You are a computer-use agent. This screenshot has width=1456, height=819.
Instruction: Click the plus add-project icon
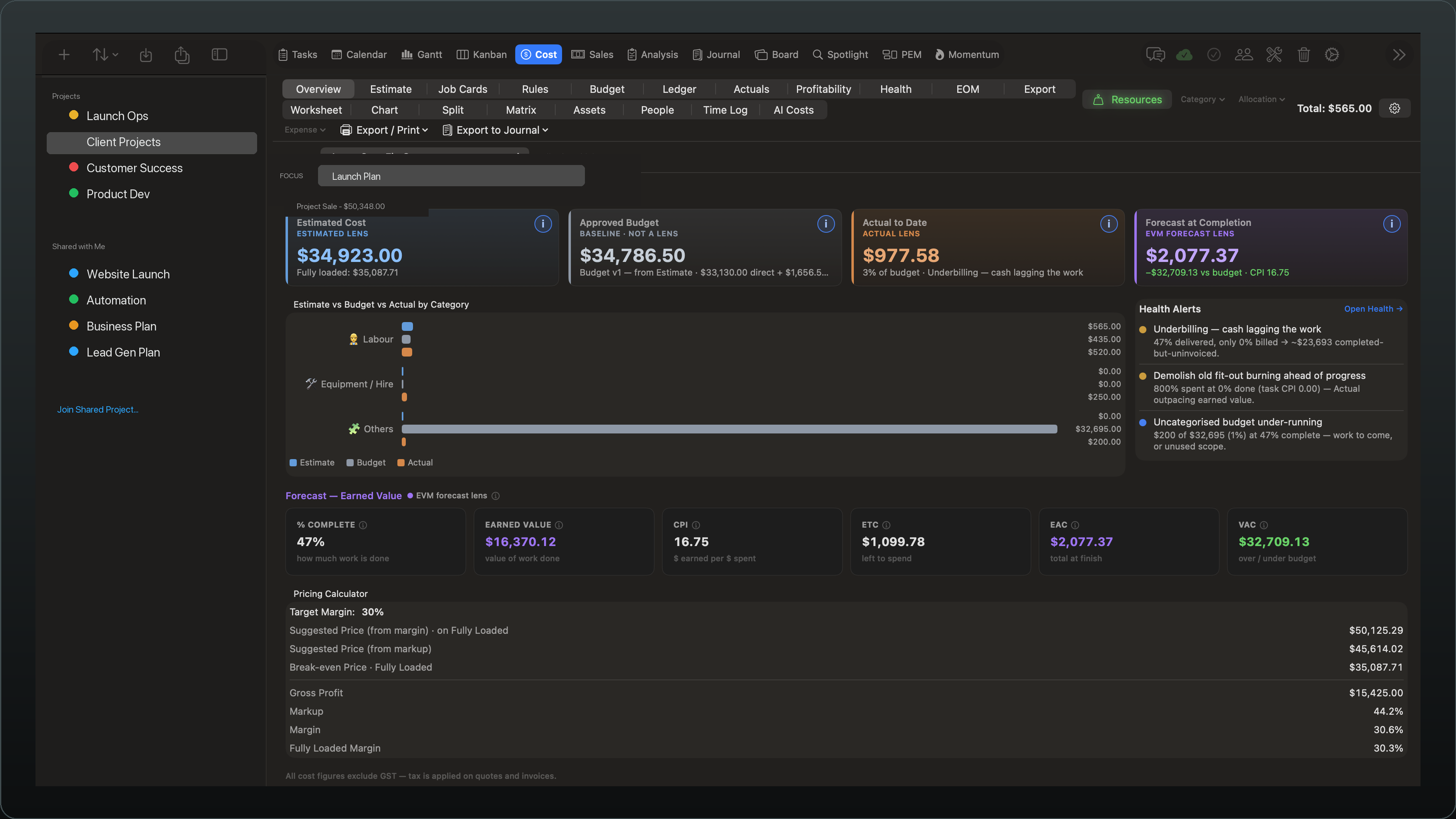pos(64,55)
